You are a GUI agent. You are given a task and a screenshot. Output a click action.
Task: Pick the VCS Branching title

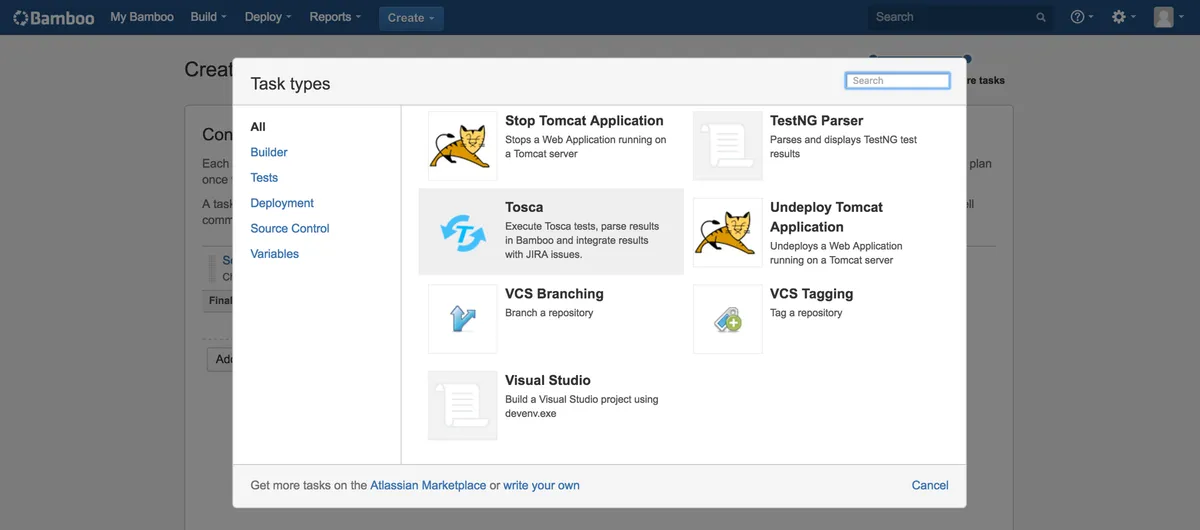coord(554,294)
